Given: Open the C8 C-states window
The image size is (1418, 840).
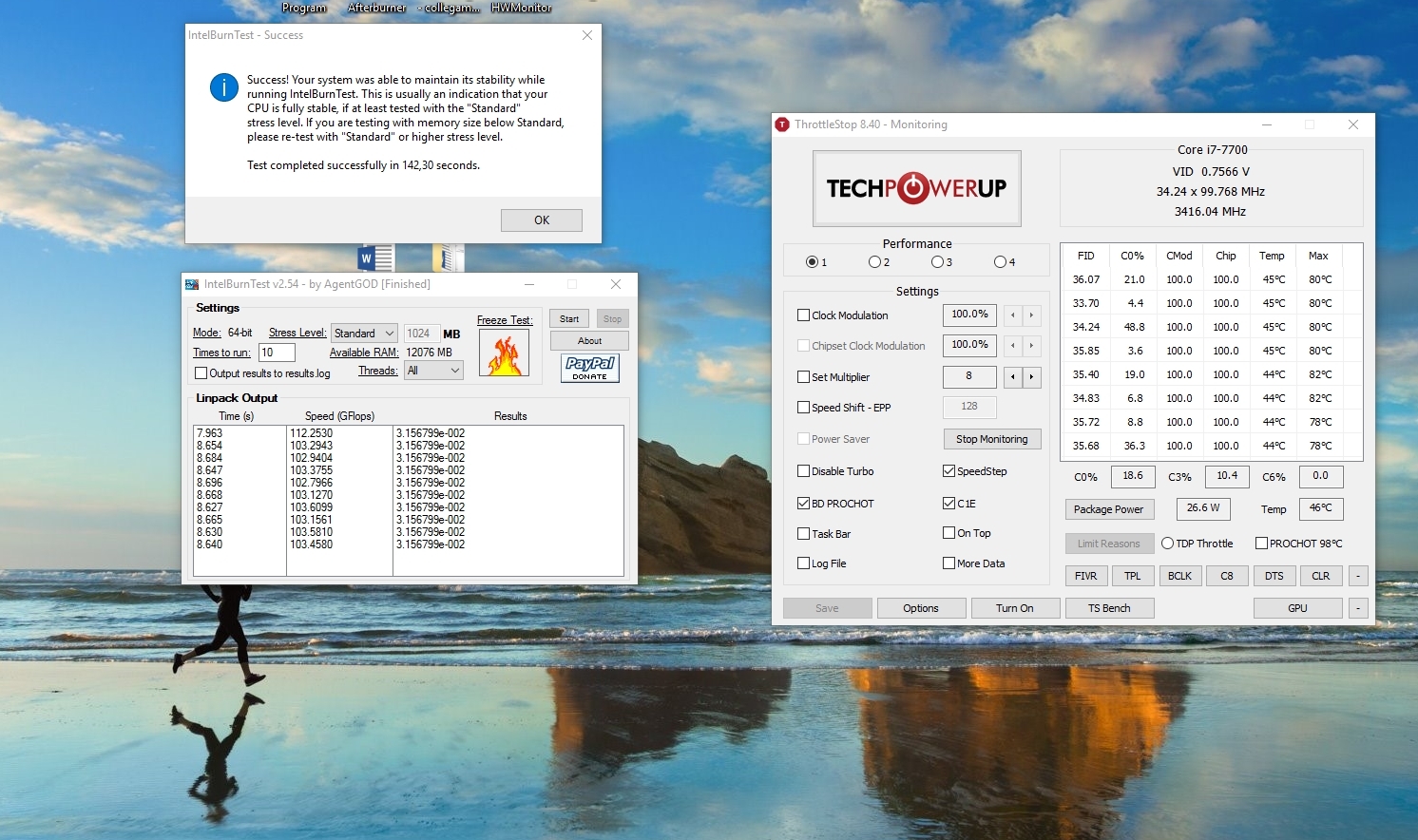Looking at the screenshot, I should tap(1227, 576).
